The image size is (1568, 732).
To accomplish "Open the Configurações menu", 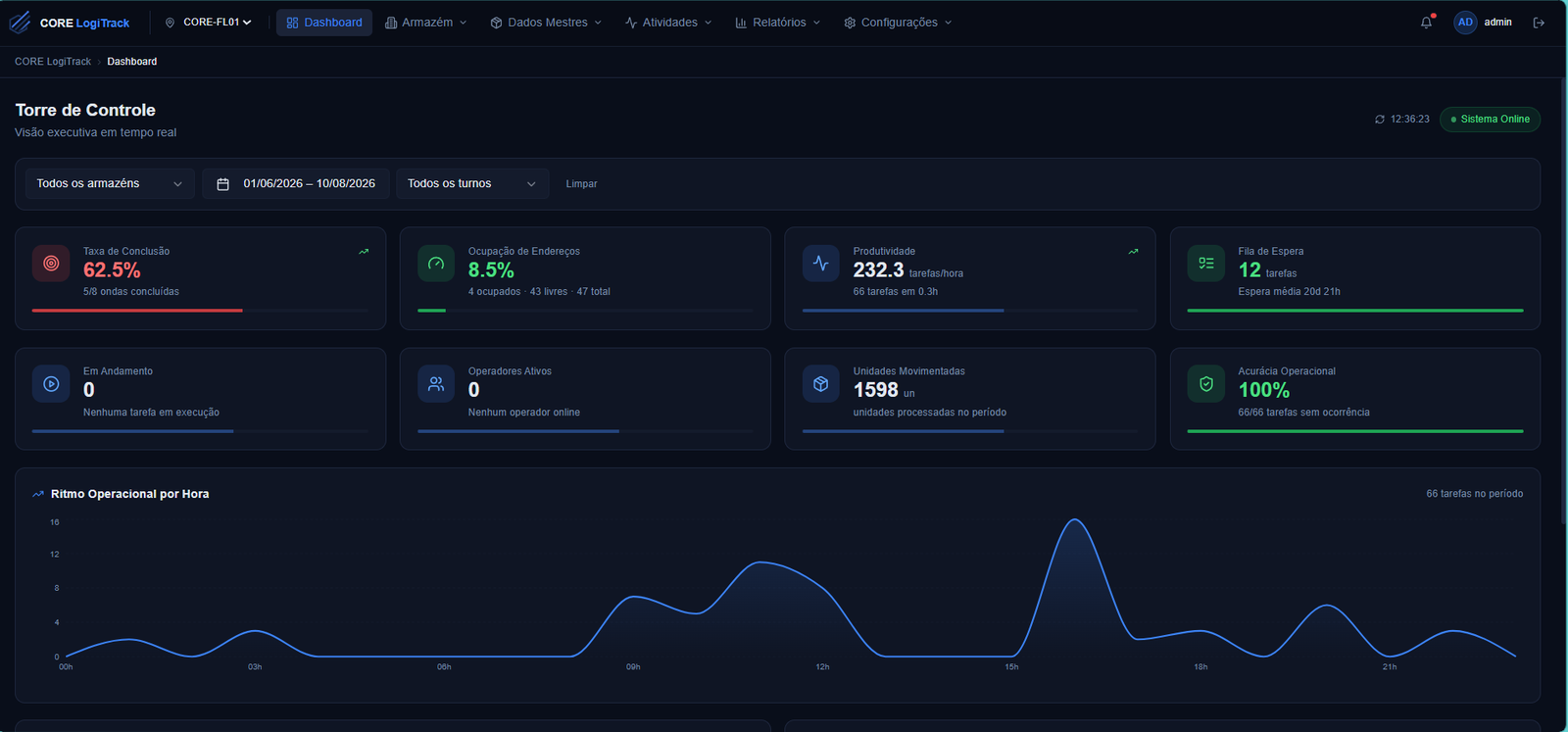I will (x=898, y=23).
